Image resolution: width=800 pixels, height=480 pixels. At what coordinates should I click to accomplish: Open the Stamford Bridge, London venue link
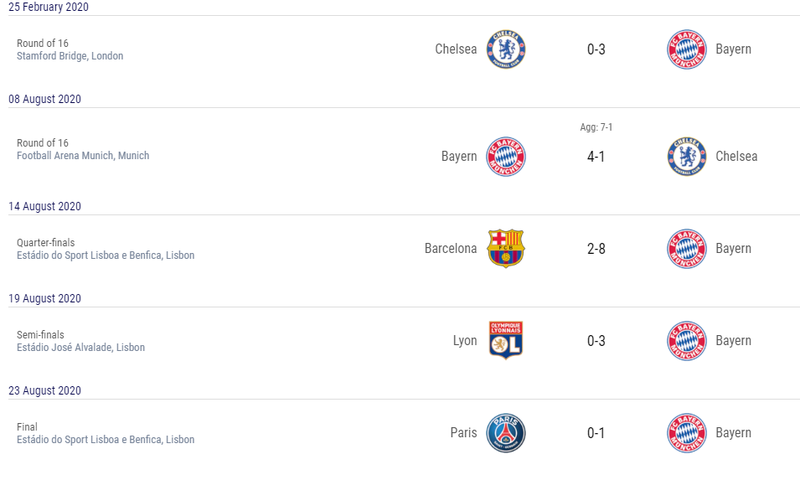point(70,56)
